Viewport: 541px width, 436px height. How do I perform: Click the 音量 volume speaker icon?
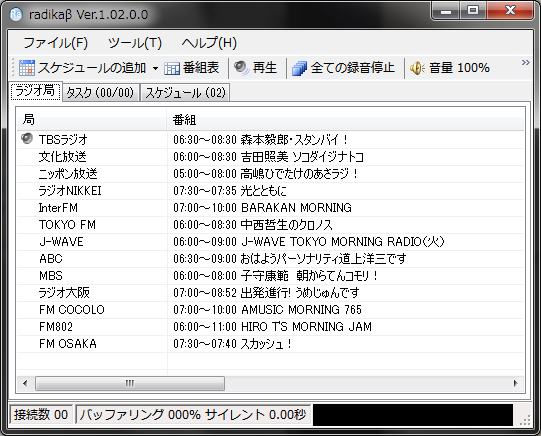tap(417, 68)
